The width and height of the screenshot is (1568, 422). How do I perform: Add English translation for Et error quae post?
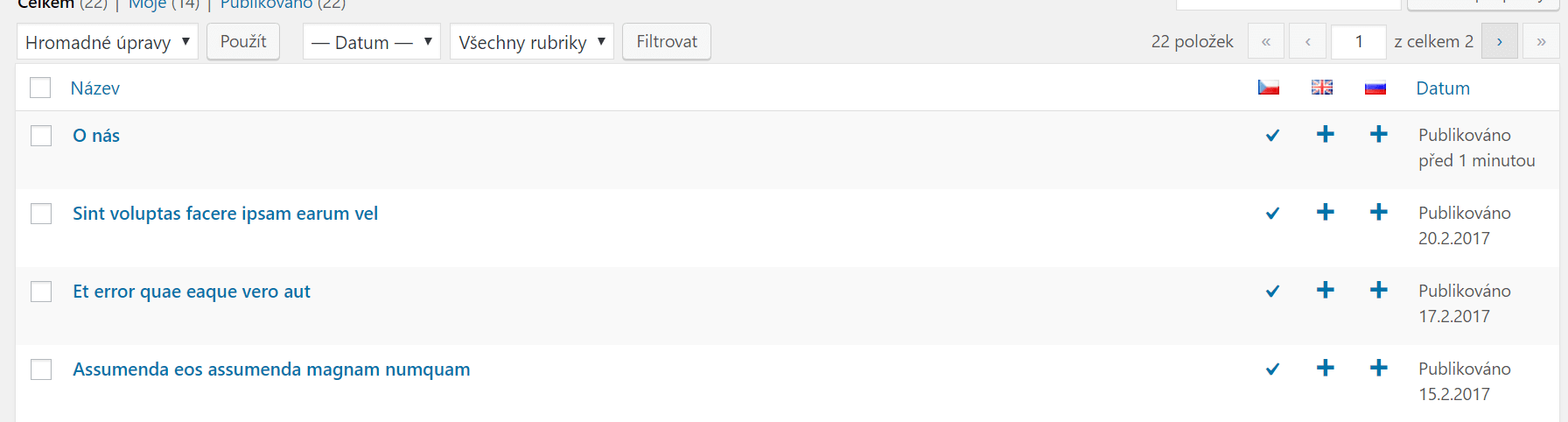pyautogui.click(x=1326, y=290)
